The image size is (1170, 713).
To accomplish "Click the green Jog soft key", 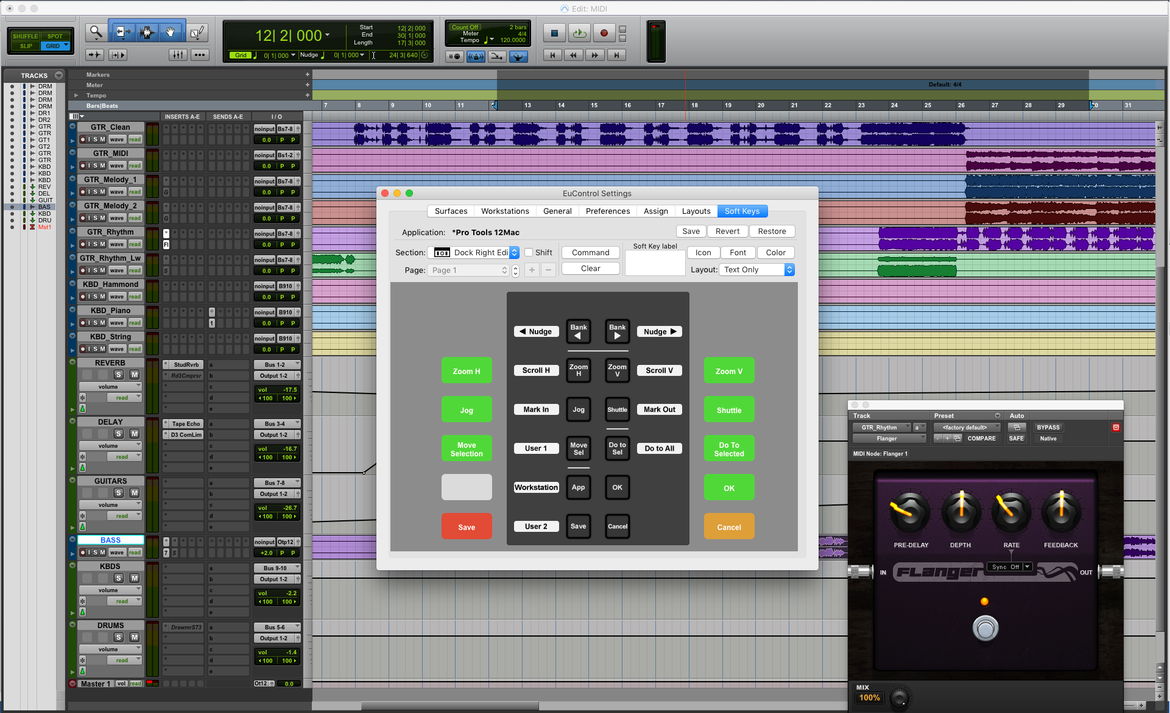I will coord(466,409).
